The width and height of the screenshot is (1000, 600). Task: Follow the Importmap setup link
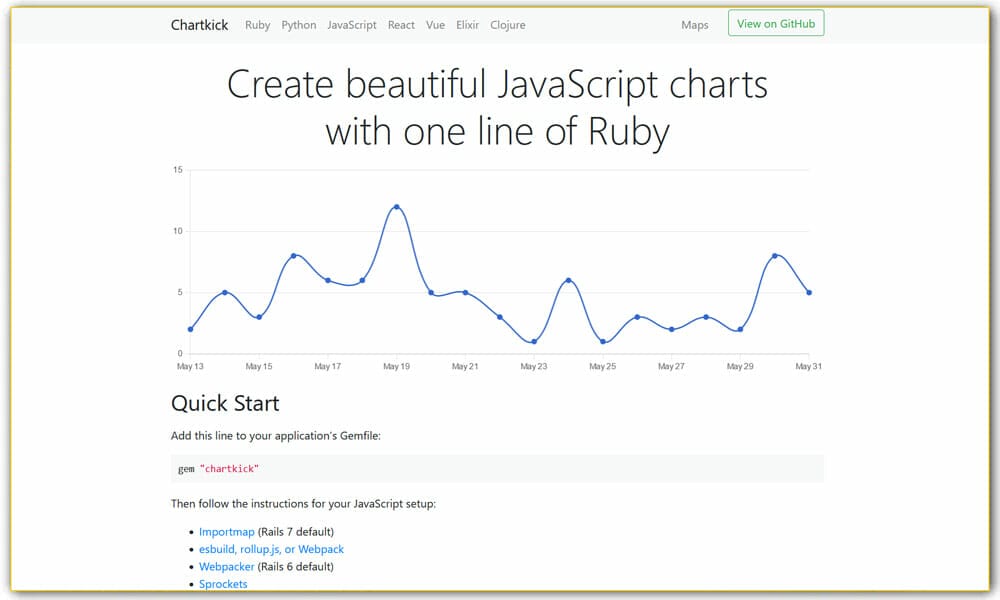(227, 532)
